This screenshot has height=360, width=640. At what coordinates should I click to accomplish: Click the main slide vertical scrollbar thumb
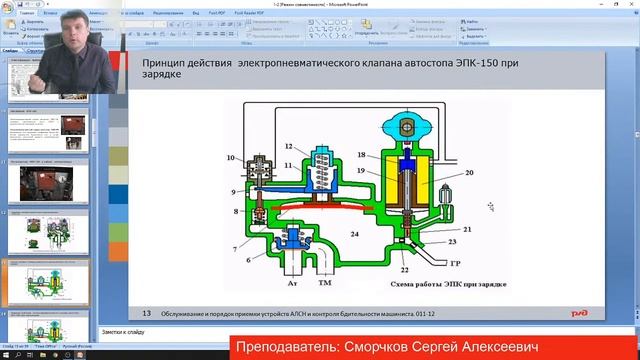pyautogui.click(x=637, y=135)
